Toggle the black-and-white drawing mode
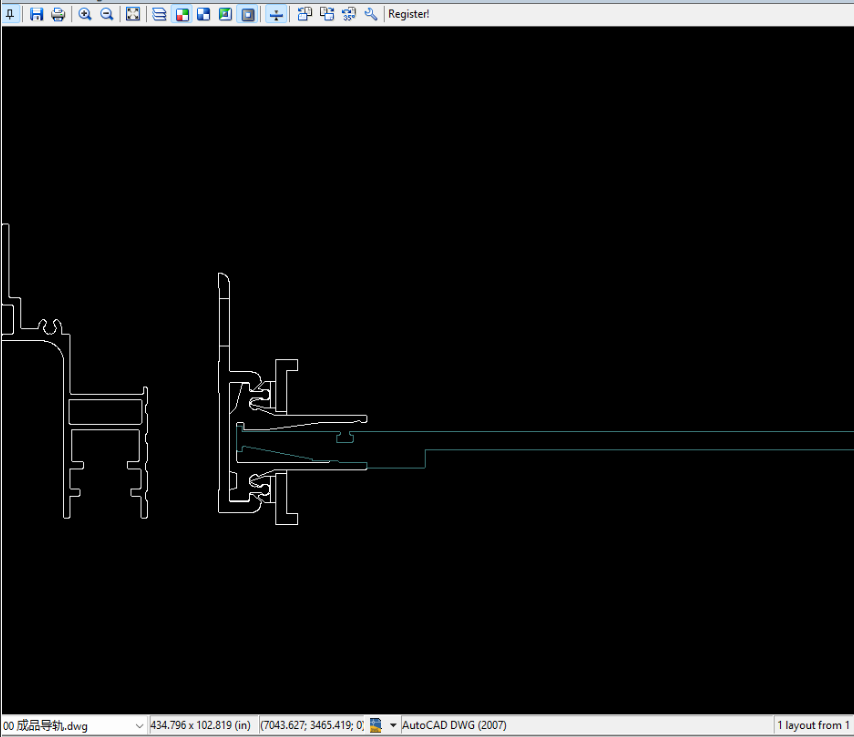The width and height of the screenshot is (854, 737). [x=203, y=14]
